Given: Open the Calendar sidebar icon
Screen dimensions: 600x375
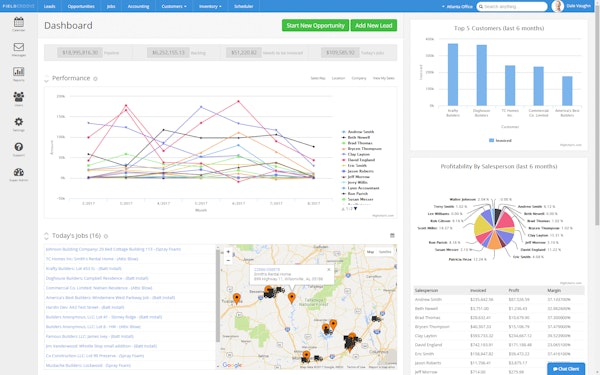Looking at the screenshot, I should [x=18, y=22].
